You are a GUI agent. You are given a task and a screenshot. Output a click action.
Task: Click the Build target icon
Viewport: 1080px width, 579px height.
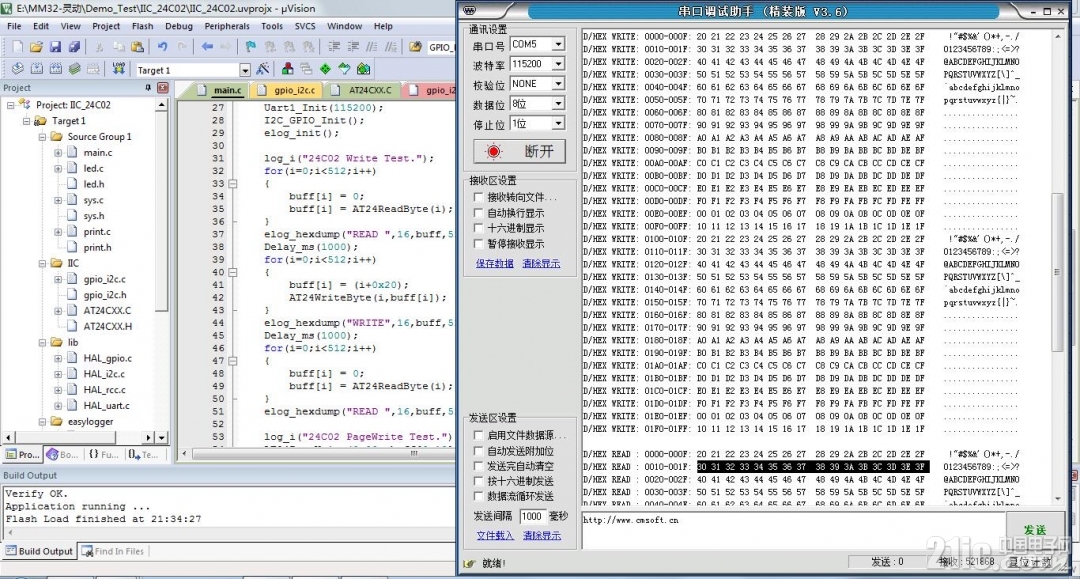tap(37, 69)
